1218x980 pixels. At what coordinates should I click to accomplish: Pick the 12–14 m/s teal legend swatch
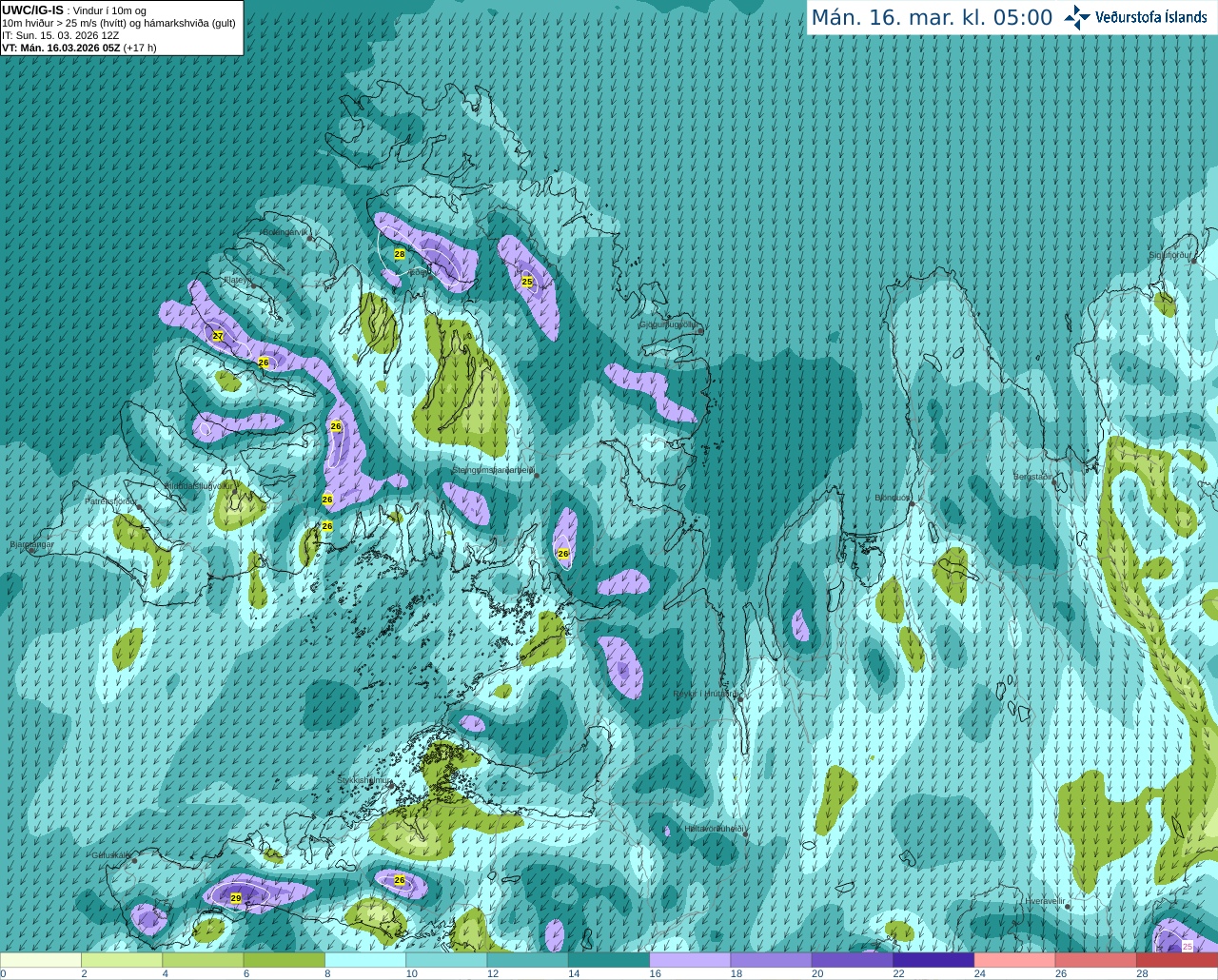tap(528, 960)
